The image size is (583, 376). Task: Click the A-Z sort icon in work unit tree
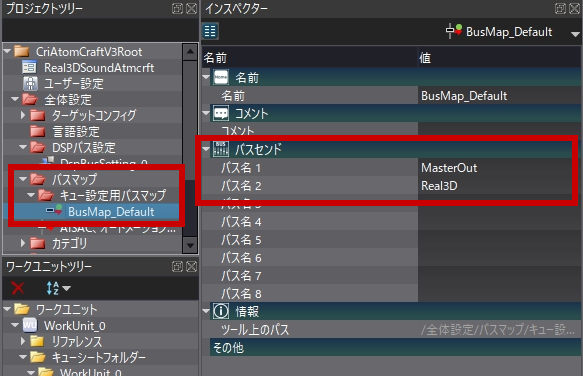pyautogui.click(x=53, y=288)
